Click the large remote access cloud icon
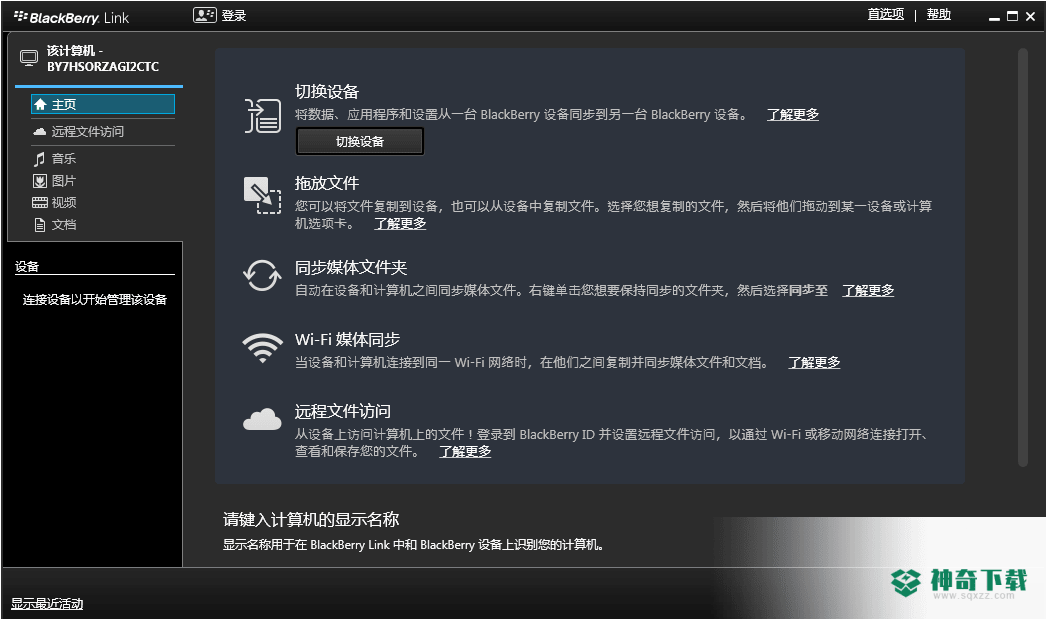The width and height of the screenshot is (1047, 620). tap(262, 419)
